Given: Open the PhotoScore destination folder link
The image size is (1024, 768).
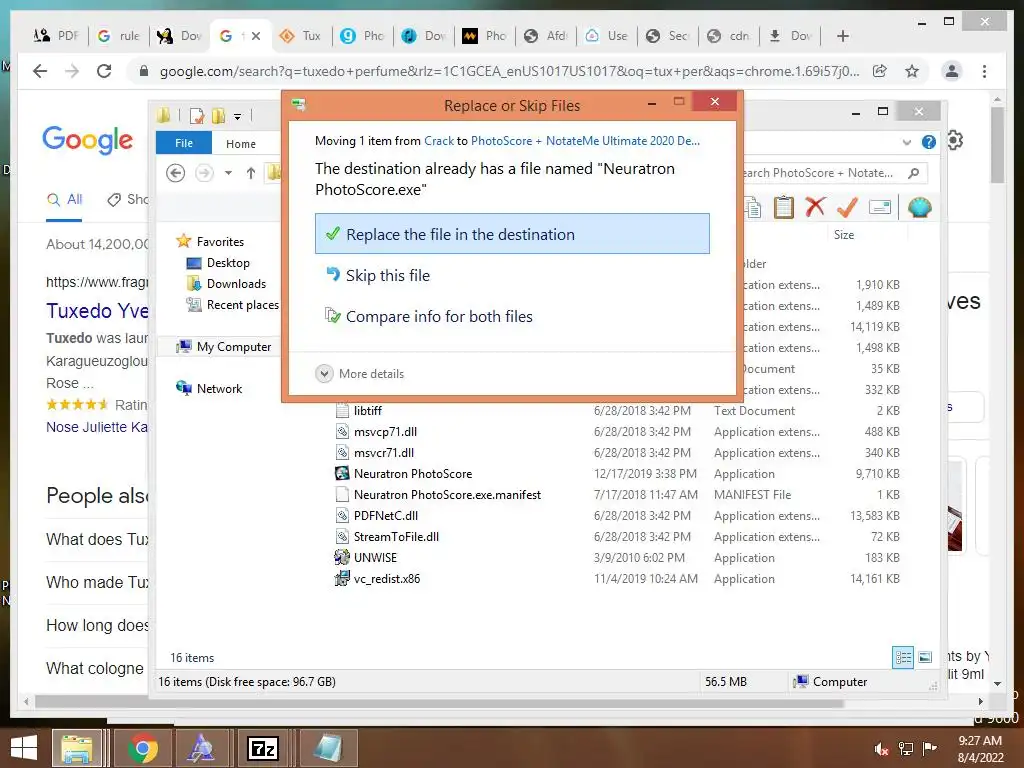Looking at the screenshot, I should pos(584,140).
